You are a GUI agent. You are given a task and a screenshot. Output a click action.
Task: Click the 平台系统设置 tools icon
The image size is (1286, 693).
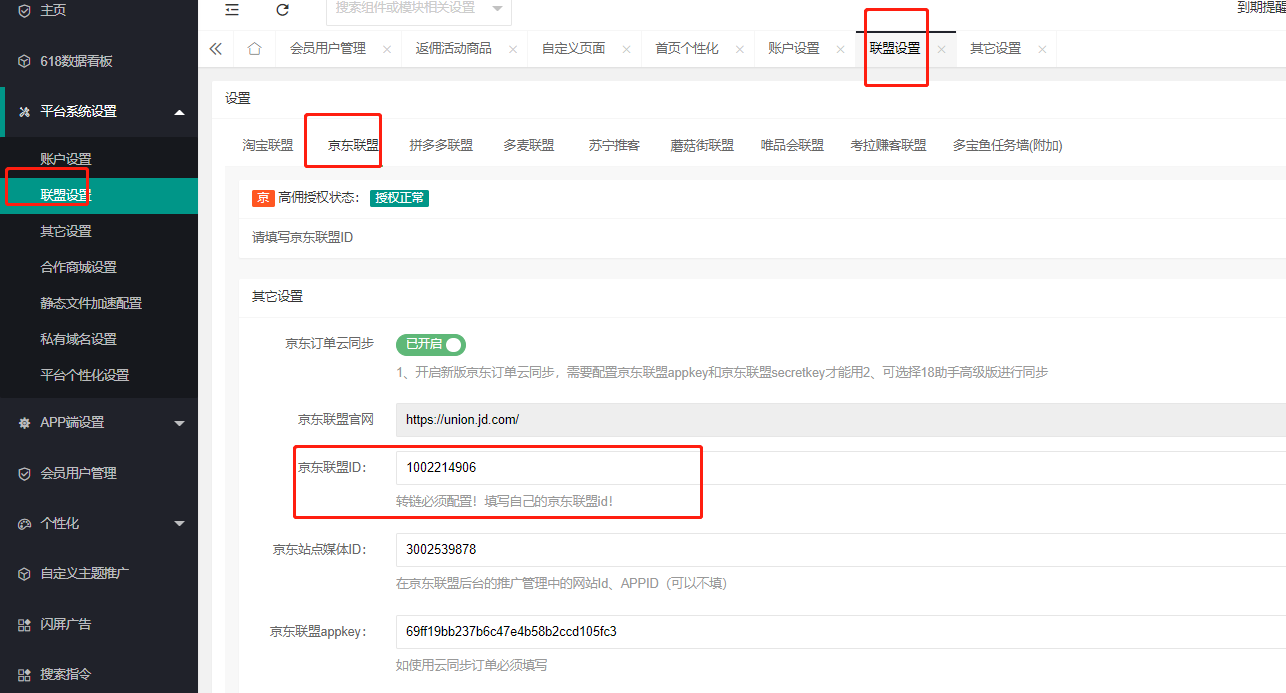tap(25, 111)
